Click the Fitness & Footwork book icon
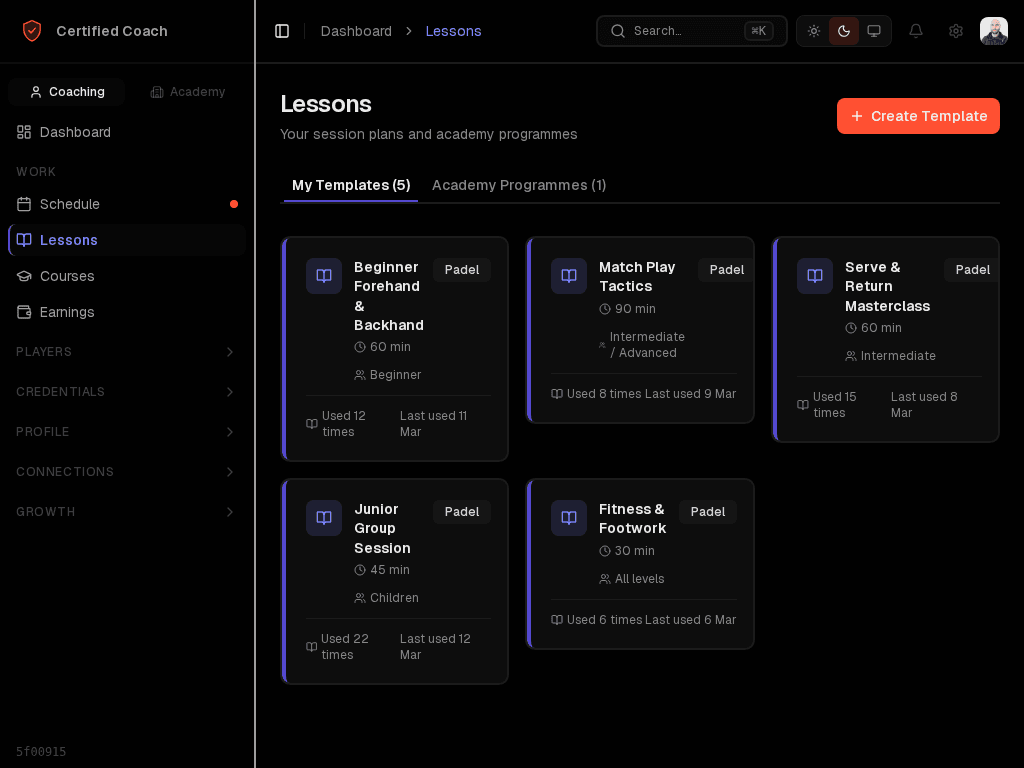This screenshot has width=1024, height=768. [x=569, y=518]
